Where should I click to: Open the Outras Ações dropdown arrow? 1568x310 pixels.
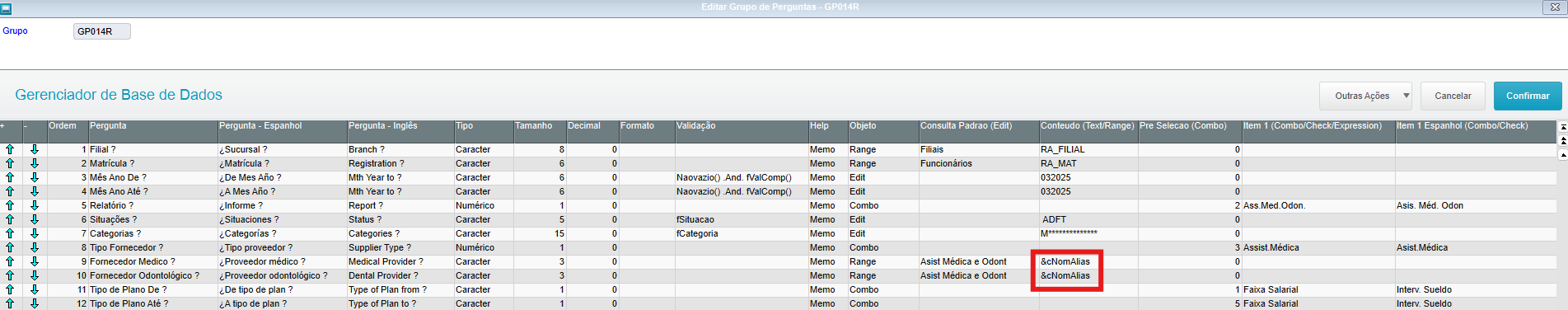coord(1406,96)
